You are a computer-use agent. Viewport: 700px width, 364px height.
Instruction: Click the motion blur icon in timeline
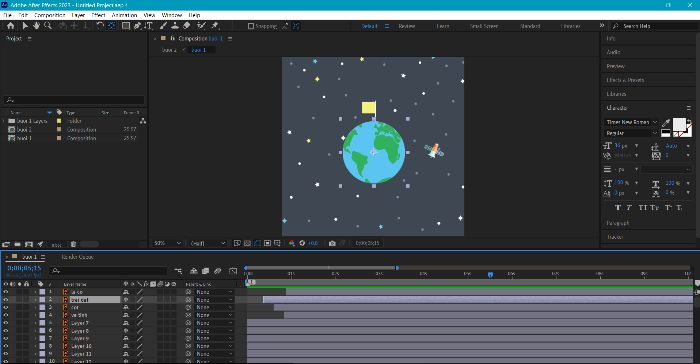coord(217,271)
